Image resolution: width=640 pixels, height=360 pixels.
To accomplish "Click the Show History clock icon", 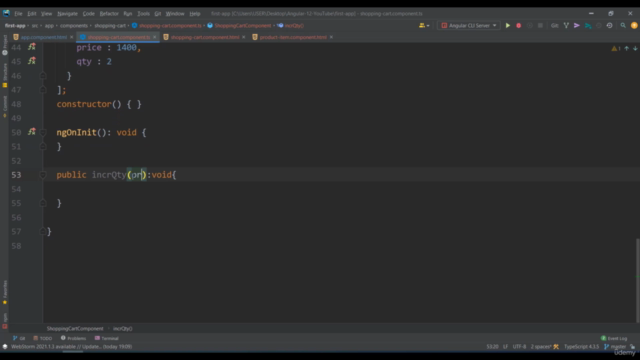I will tap(609, 25).
